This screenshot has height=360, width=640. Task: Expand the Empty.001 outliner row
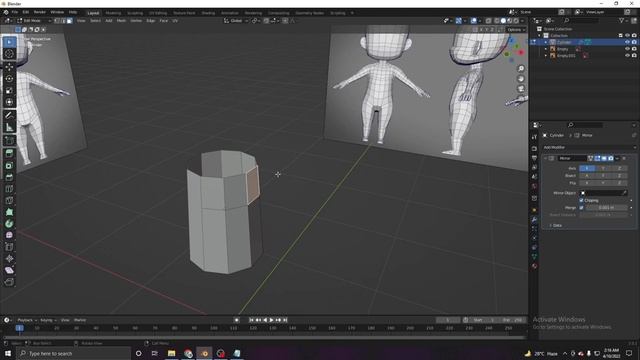(x=546, y=56)
